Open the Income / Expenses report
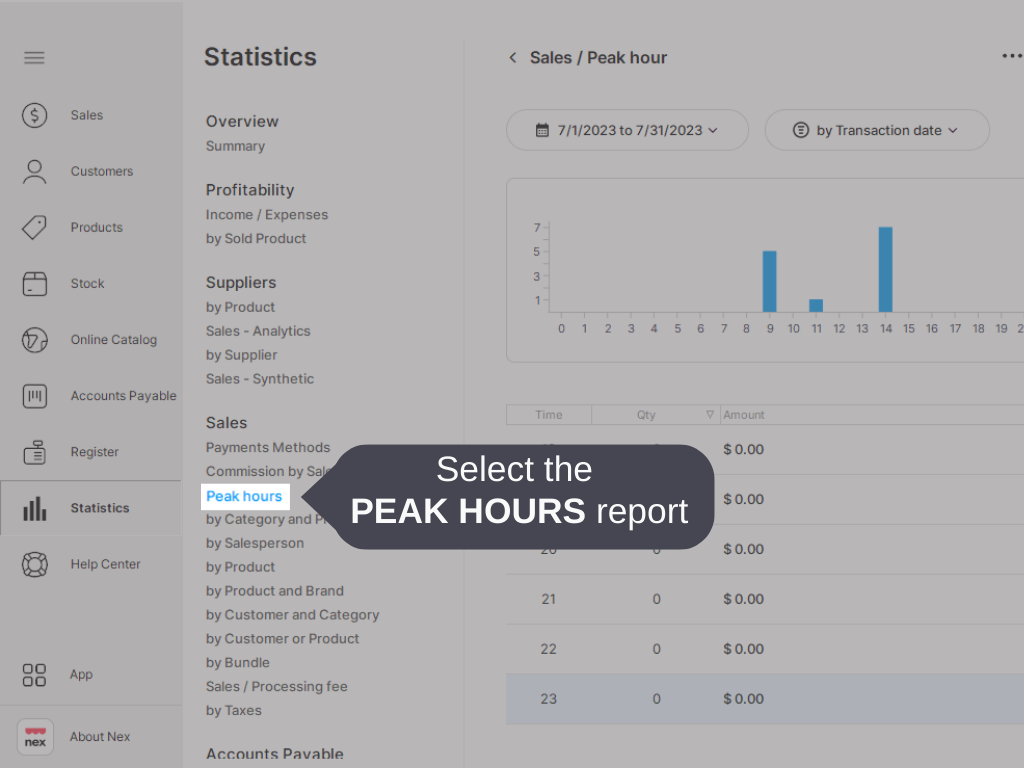The height and width of the screenshot is (768, 1024). [x=266, y=214]
